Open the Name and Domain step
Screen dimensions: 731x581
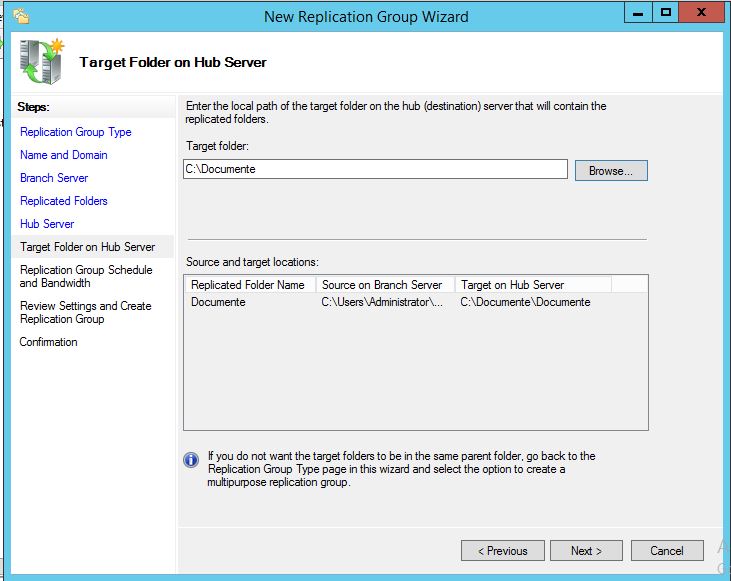[x=64, y=155]
